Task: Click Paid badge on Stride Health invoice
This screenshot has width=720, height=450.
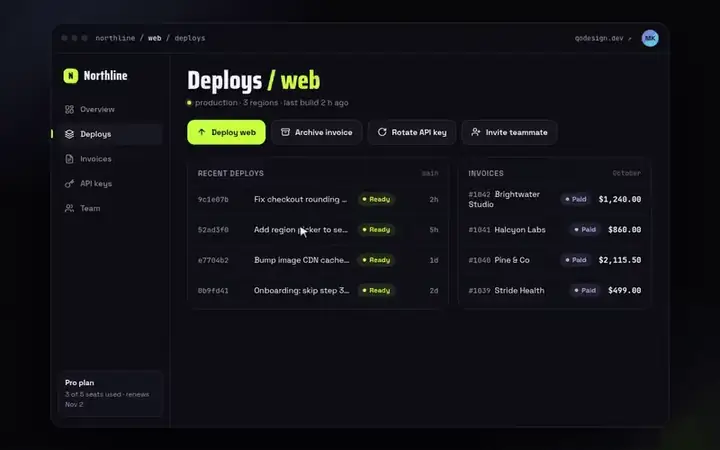Action: pyautogui.click(x=585, y=290)
